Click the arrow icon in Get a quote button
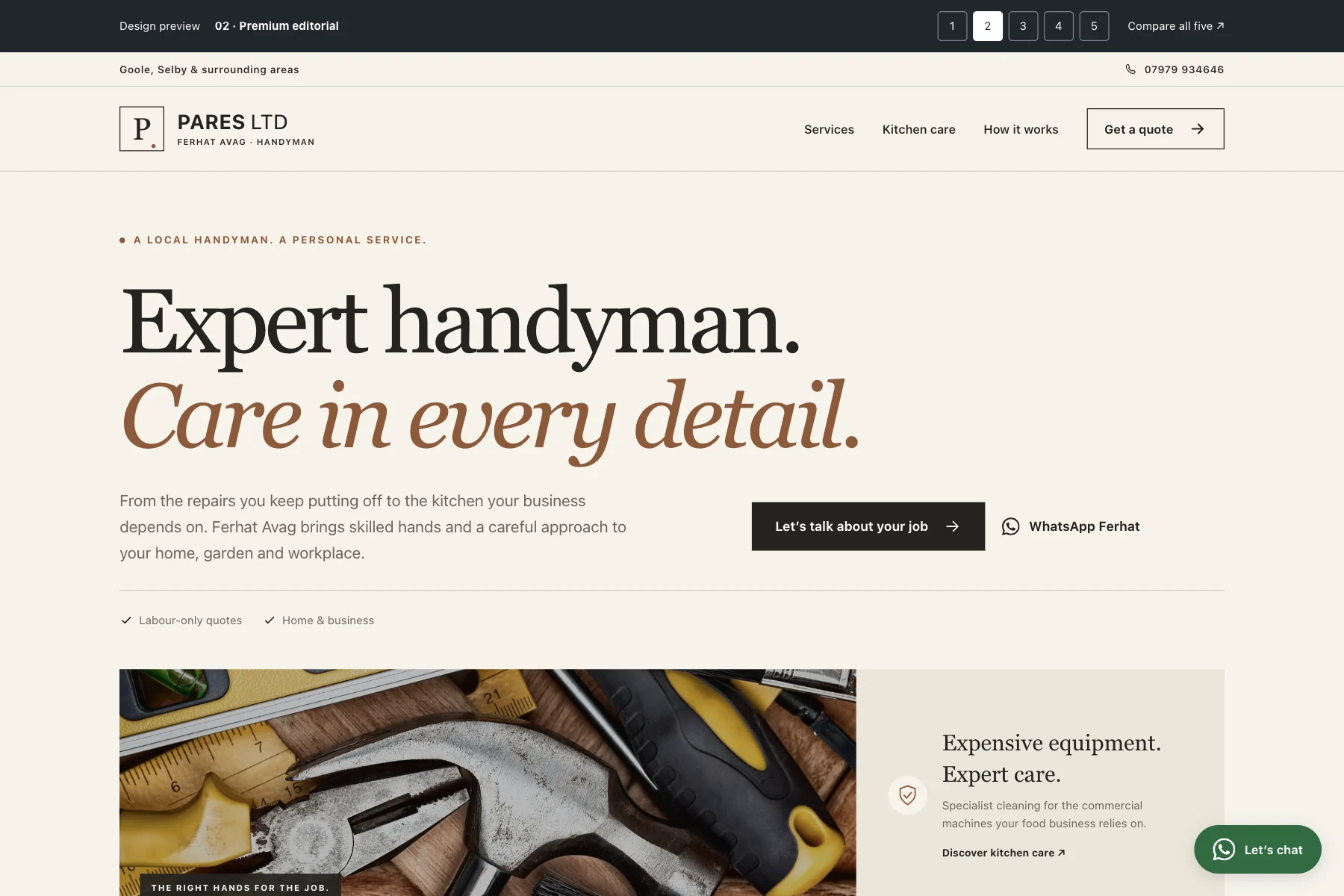The height and width of the screenshot is (896, 1344). click(x=1198, y=129)
